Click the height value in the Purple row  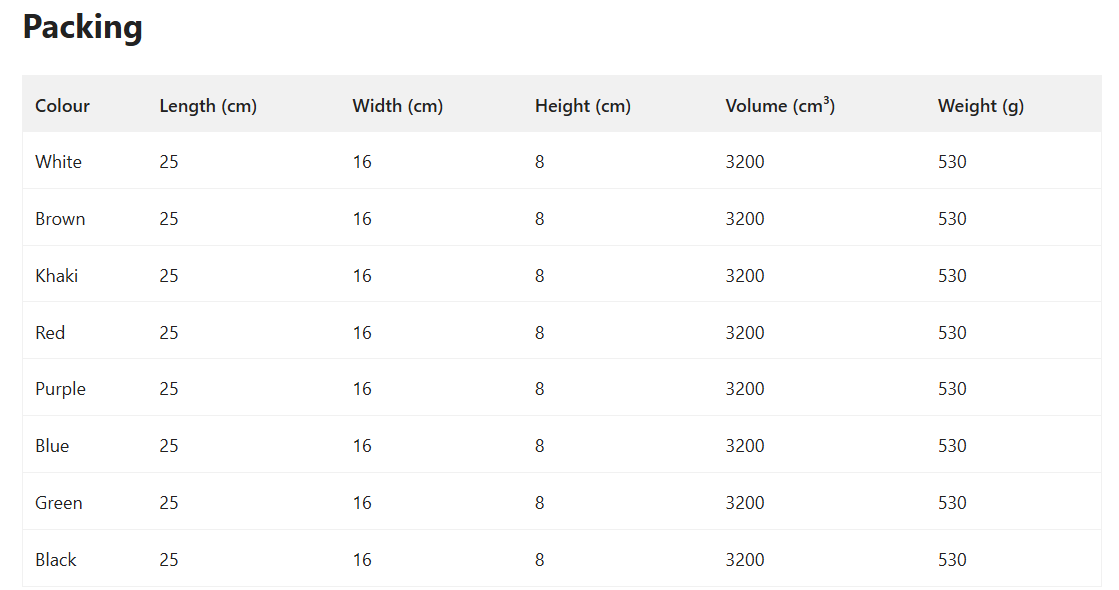540,389
